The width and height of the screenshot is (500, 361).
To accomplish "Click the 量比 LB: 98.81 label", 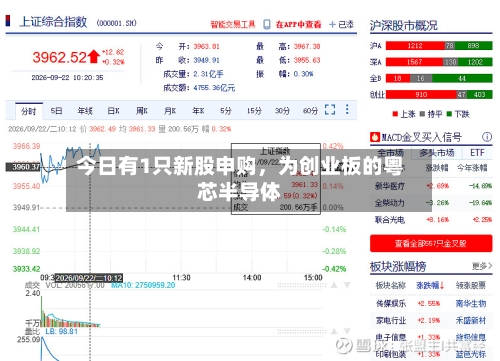I will point(61,331).
